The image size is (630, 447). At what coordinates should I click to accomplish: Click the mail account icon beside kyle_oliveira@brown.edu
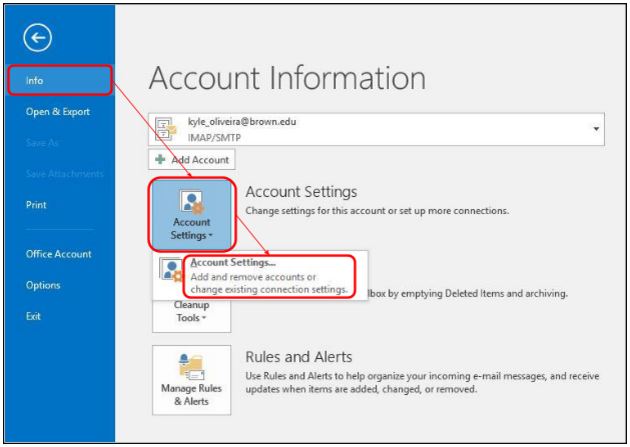coord(166,129)
